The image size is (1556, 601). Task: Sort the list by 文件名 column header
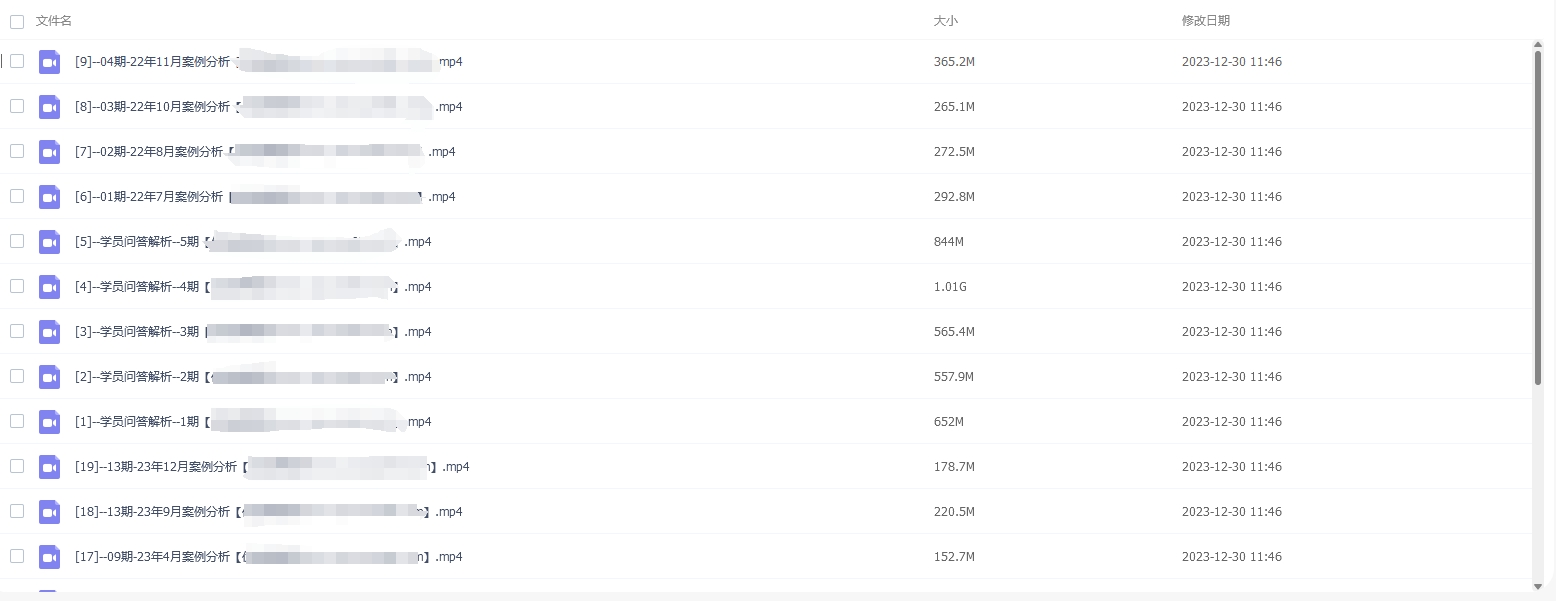click(x=54, y=21)
